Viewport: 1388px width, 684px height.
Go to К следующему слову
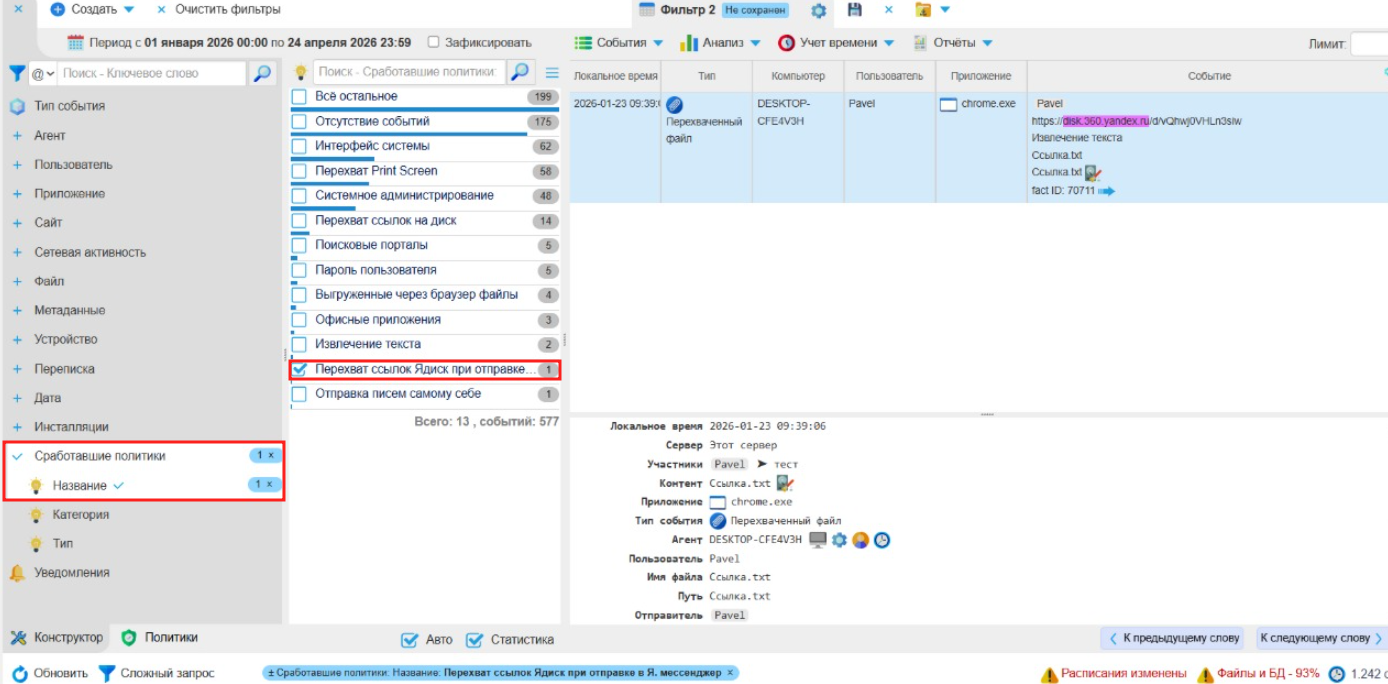[x=1320, y=638]
